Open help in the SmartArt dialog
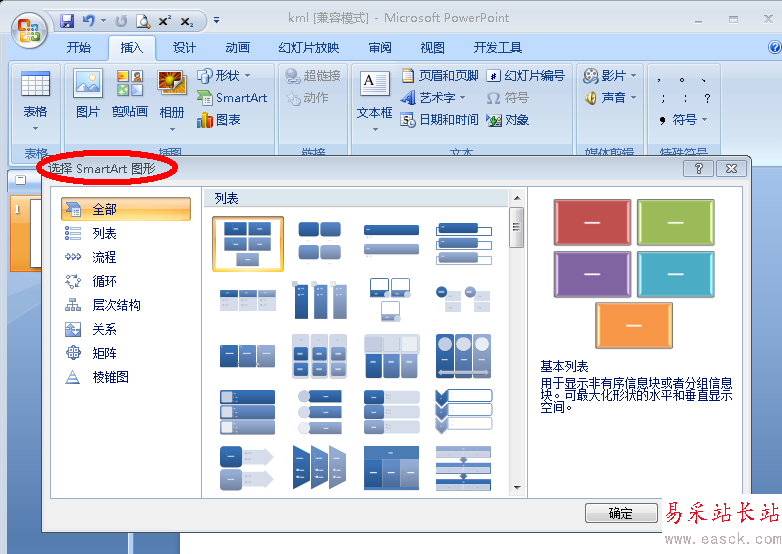The width and height of the screenshot is (782, 554). tap(698, 169)
